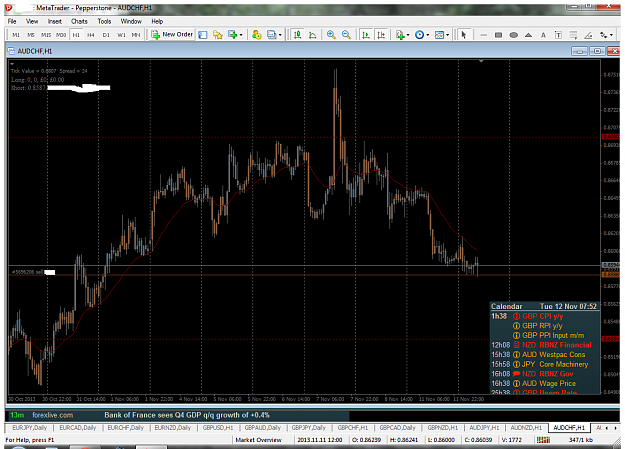Image resolution: width=625 pixels, height=449 pixels.
Task: Expand the periodicity clock dropdown arrow
Action: 428,35
